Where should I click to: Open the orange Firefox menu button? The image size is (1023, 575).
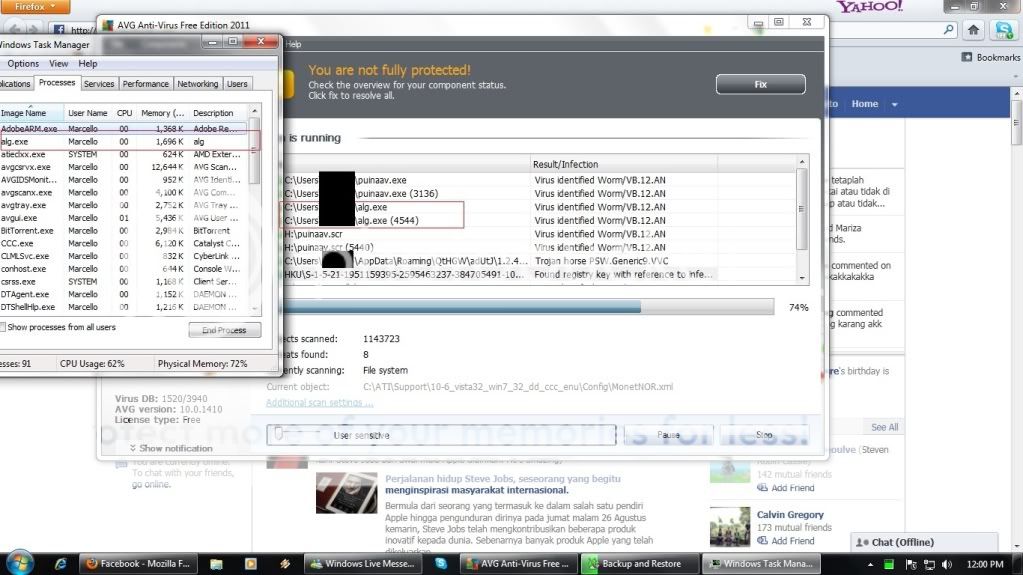[35, 7]
